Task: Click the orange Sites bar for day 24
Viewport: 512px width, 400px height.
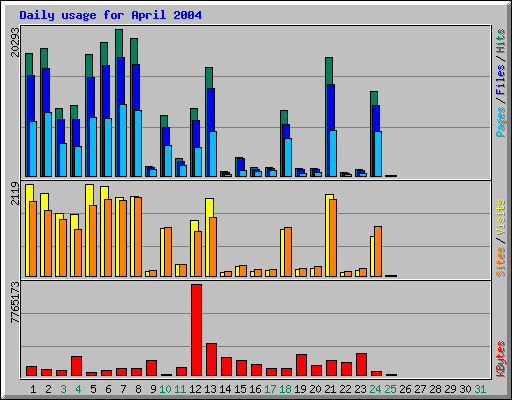Action: click(x=378, y=251)
